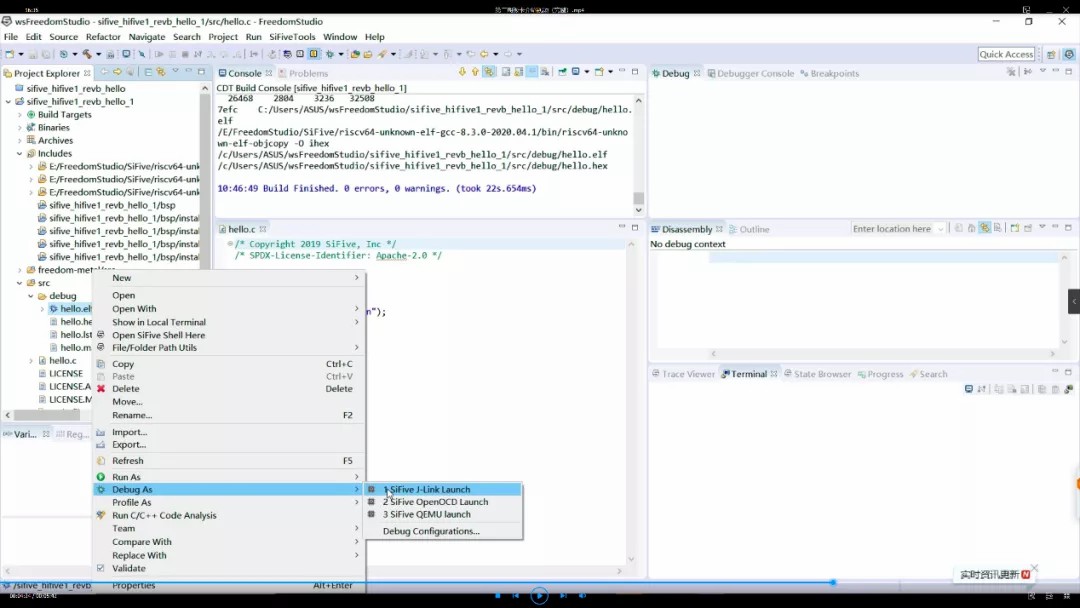
Task: Select Refresh in the context menu
Action: tap(229, 461)
